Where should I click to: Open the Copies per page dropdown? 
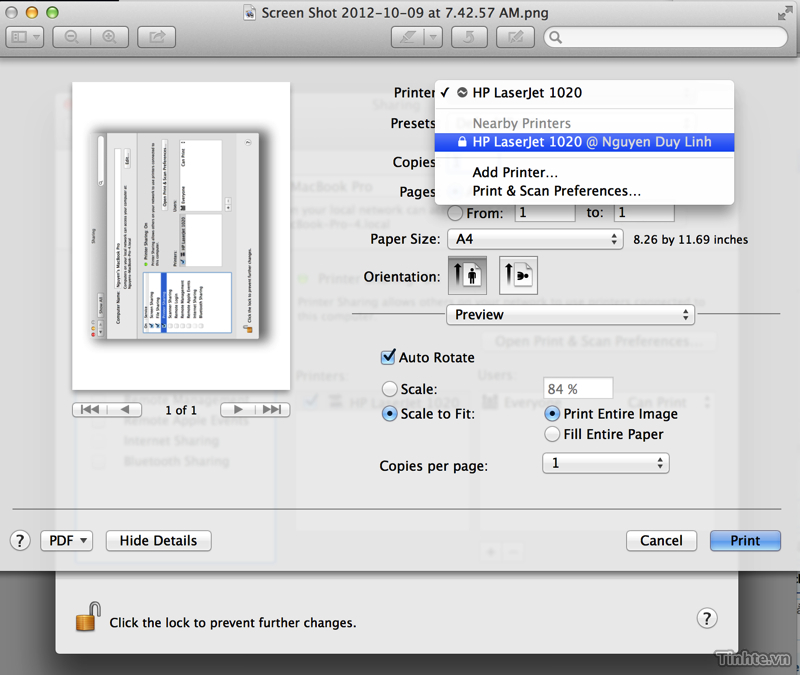point(606,463)
